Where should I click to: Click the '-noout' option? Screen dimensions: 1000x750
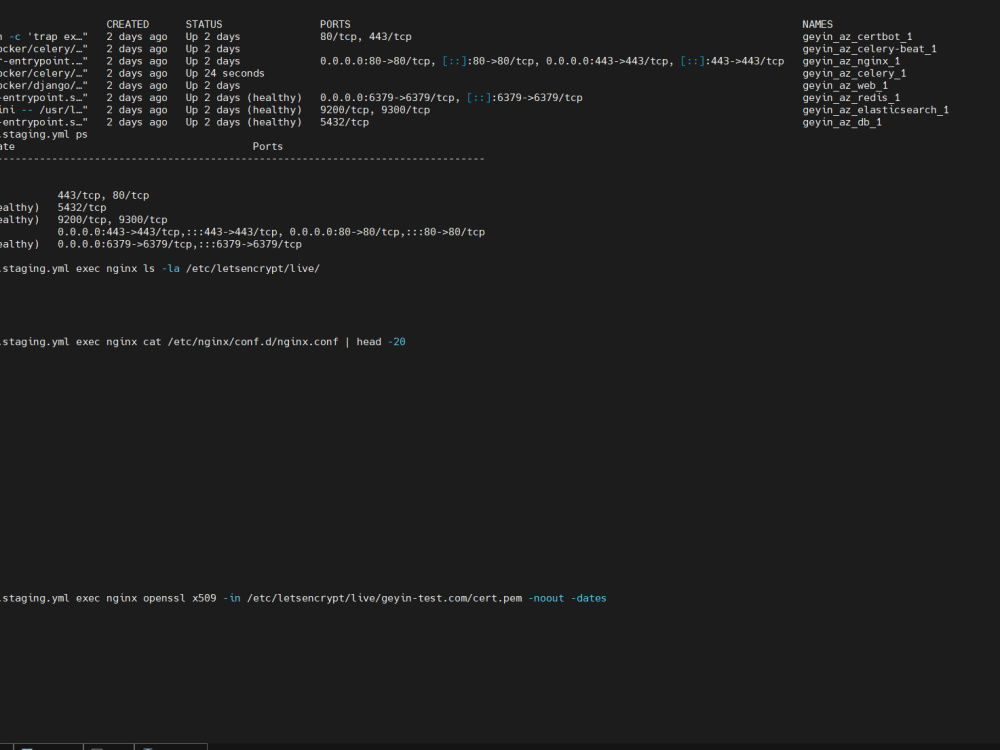pos(546,598)
